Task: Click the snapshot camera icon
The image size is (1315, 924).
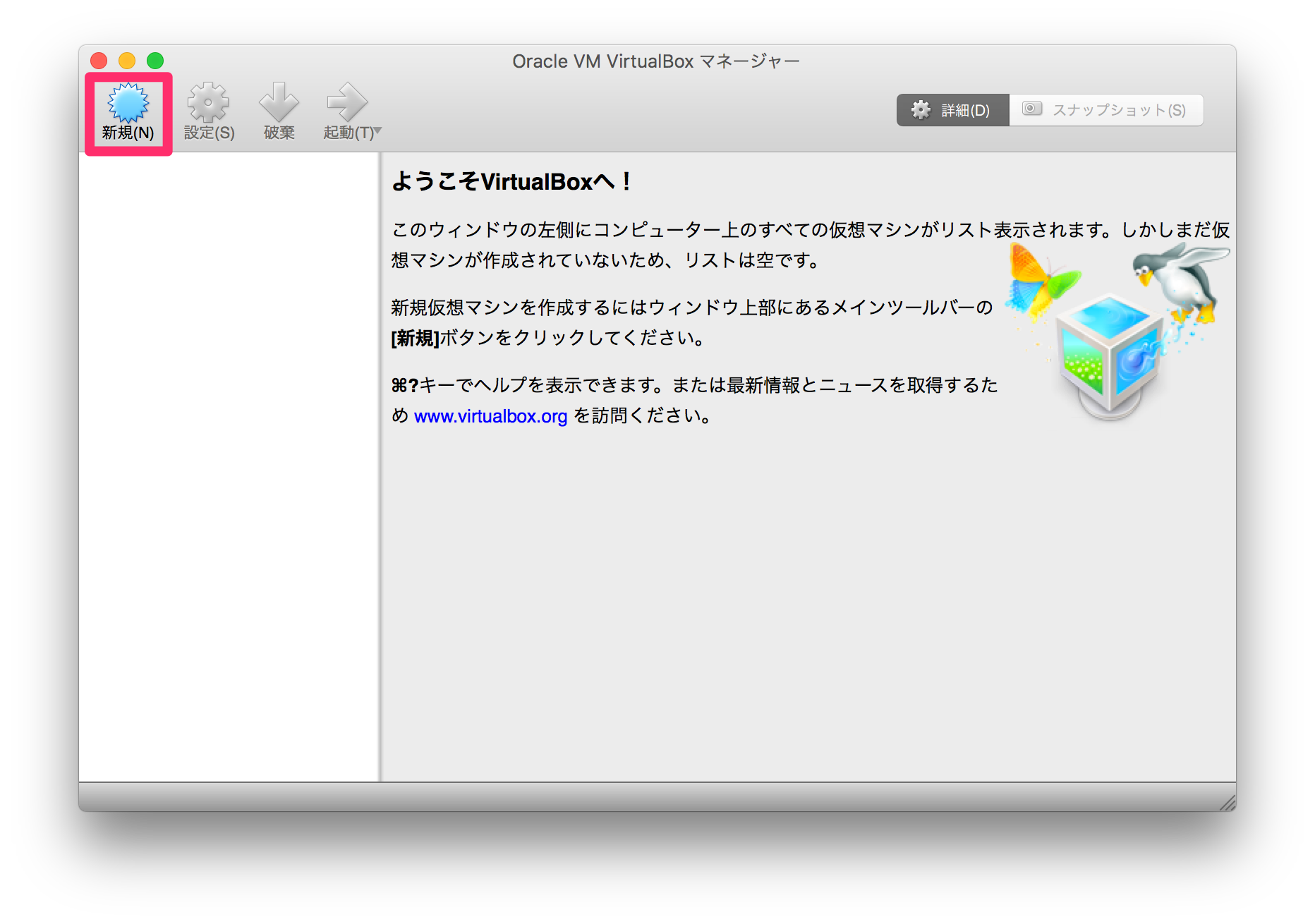Action: (1033, 109)
